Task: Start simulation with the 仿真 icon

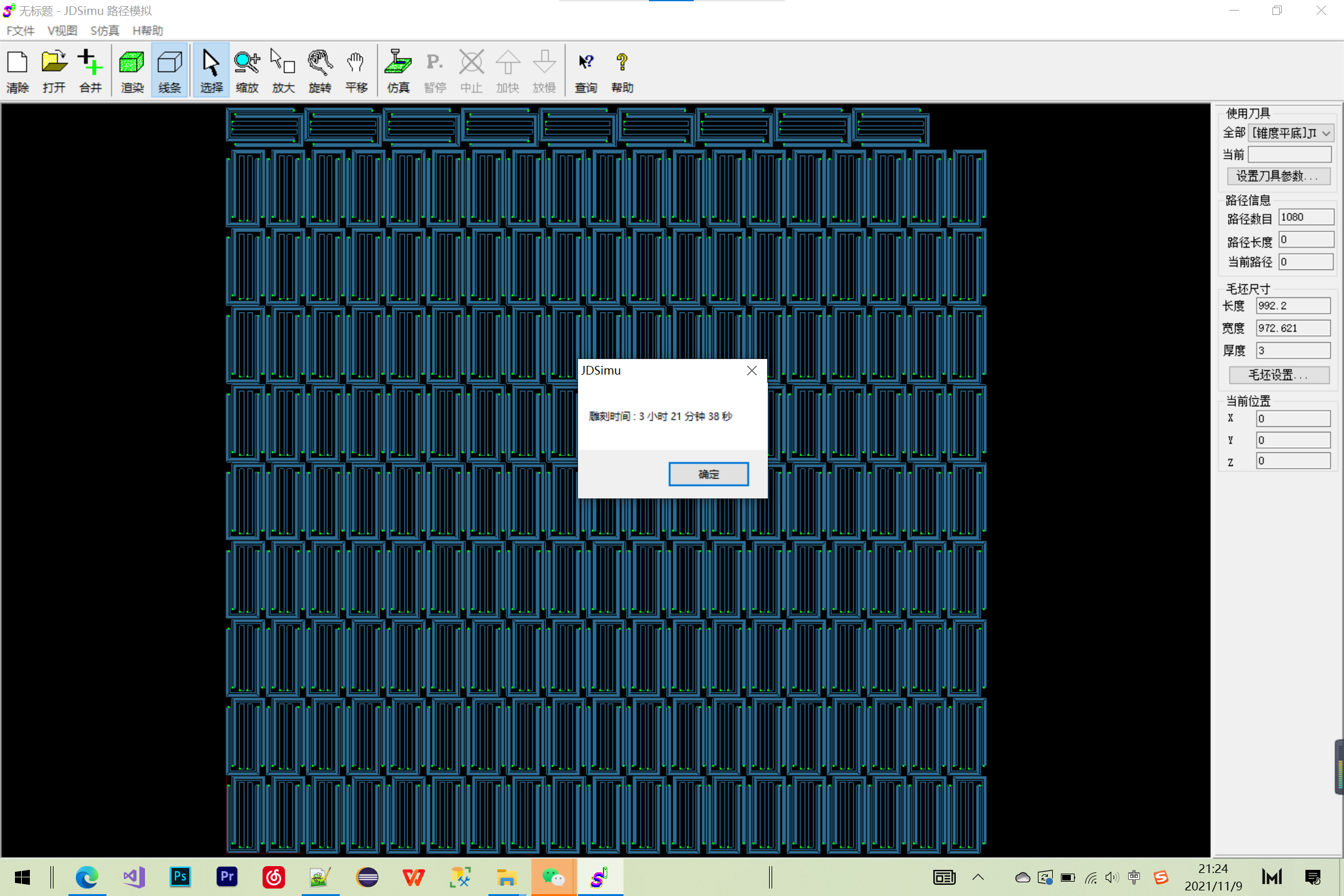Action: 398,71
